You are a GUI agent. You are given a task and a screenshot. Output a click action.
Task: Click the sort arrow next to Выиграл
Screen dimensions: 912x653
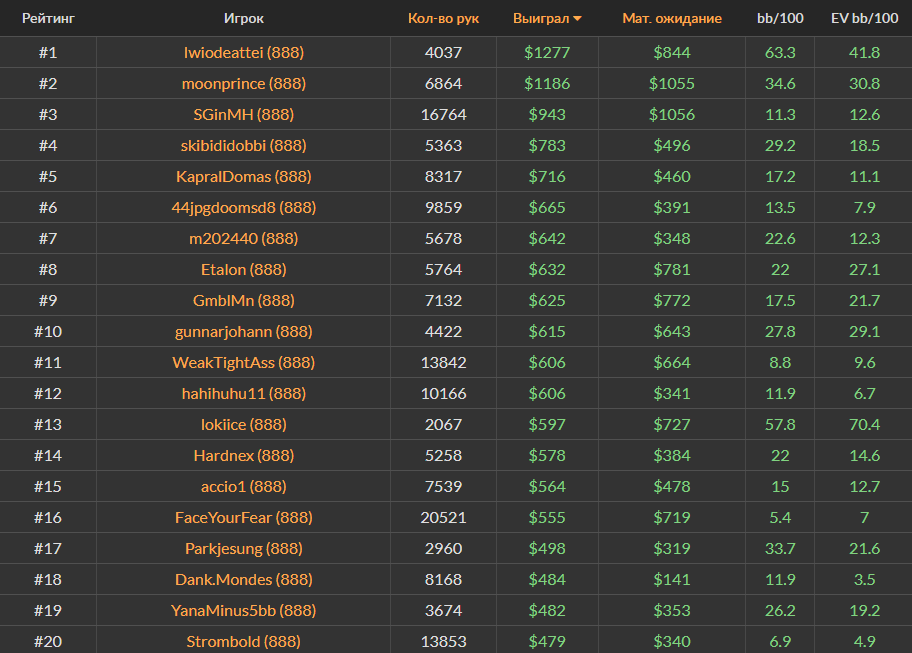(x=577, y=19)
